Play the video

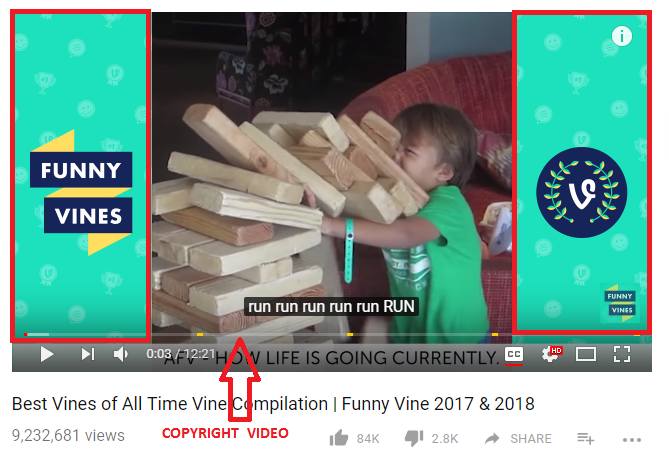pyautogui.click(x=47, y=355)
